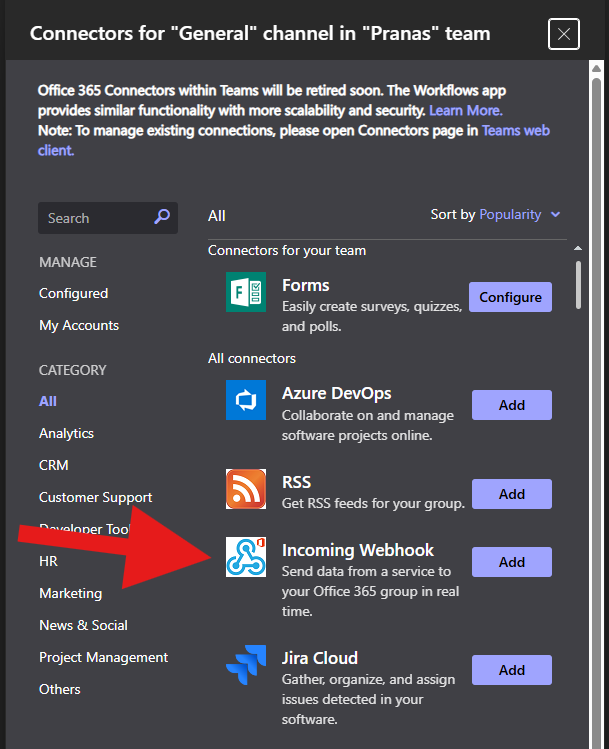Image resolution: width=609 pixels, height=749 pixels.
Task: Close the Connectors dialog
Action: (564, 34)
